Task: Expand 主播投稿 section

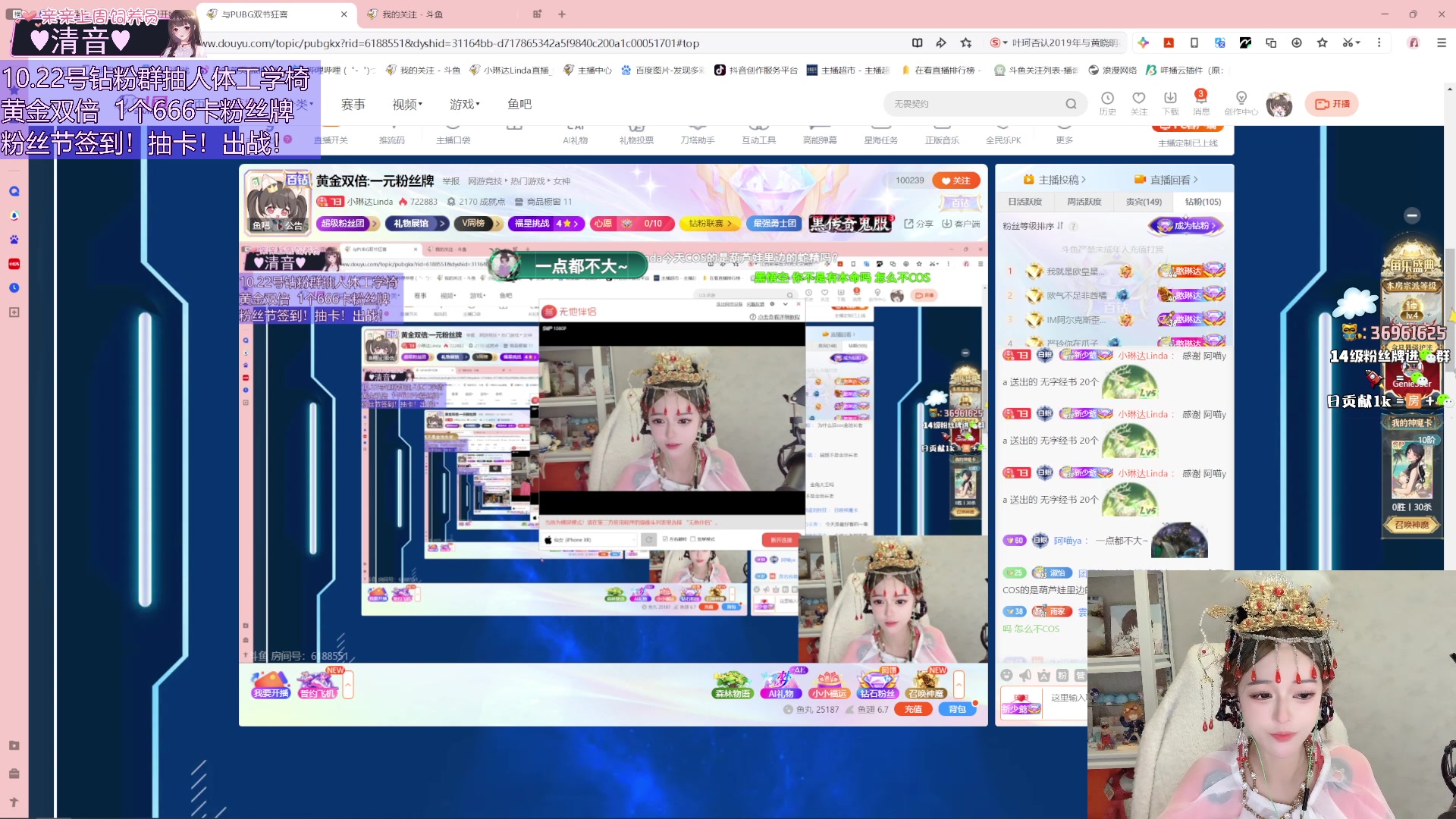Action: (1055, 180)
